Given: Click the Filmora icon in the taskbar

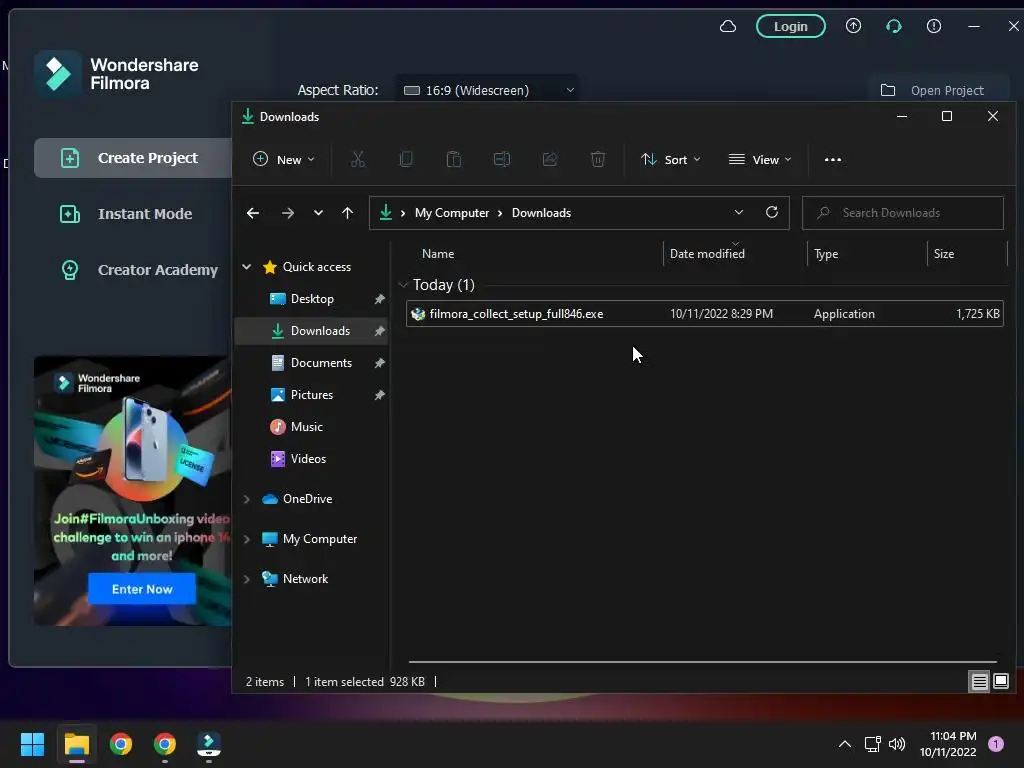Looking at the screenshot, I should coord(209,744).
